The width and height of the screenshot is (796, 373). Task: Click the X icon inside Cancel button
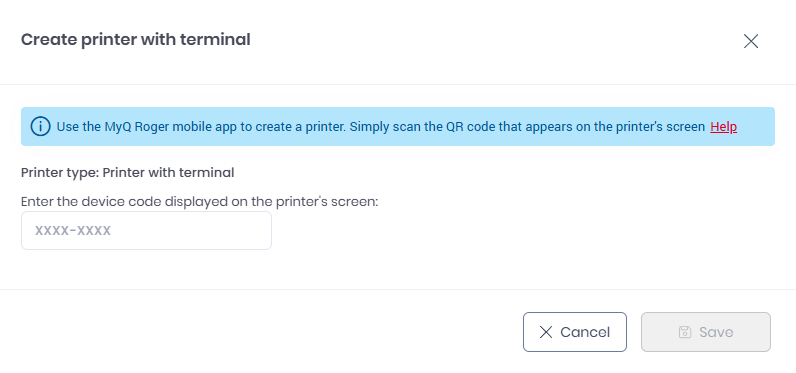546,332
